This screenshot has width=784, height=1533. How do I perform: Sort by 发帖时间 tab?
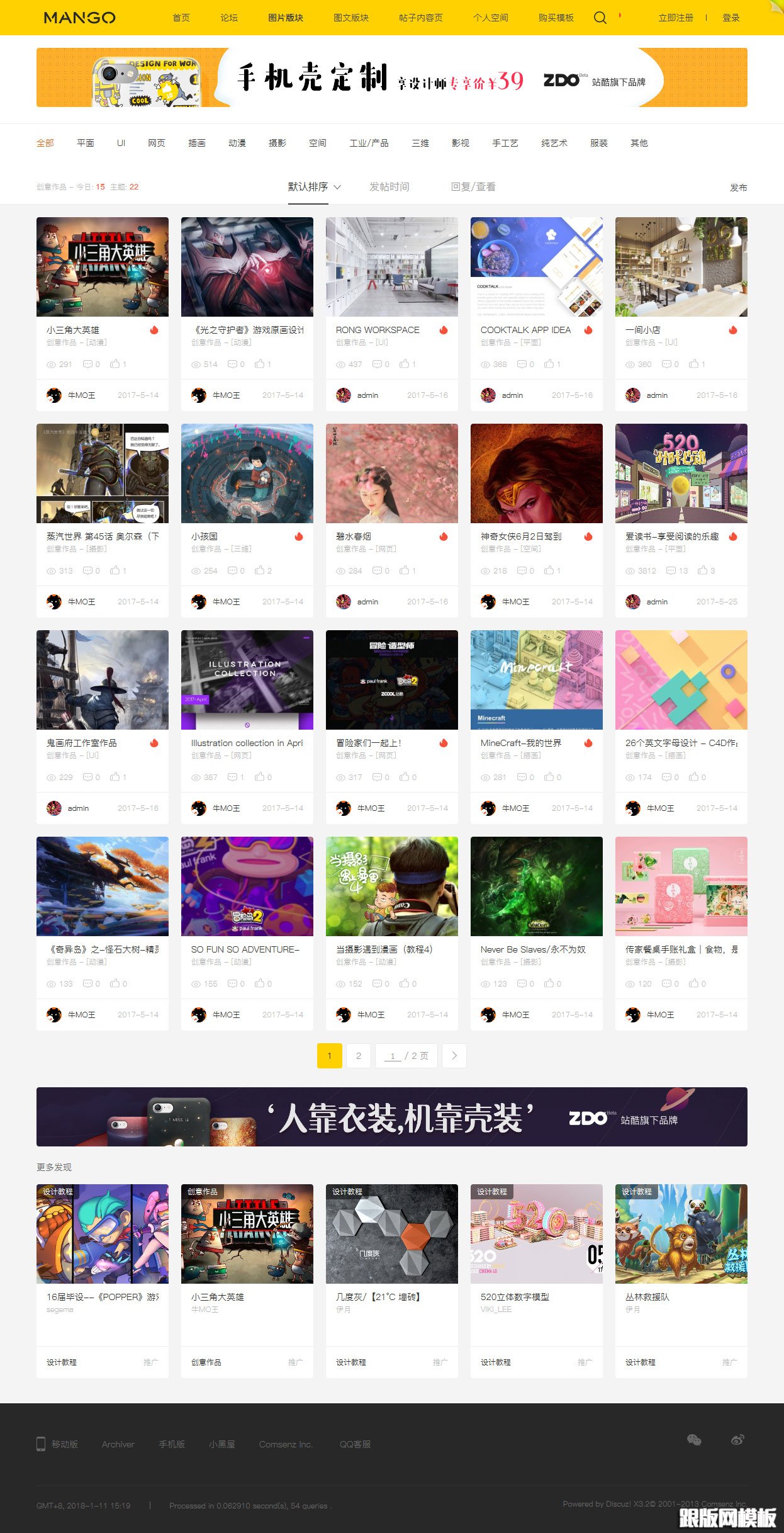[x=389, y=187]
